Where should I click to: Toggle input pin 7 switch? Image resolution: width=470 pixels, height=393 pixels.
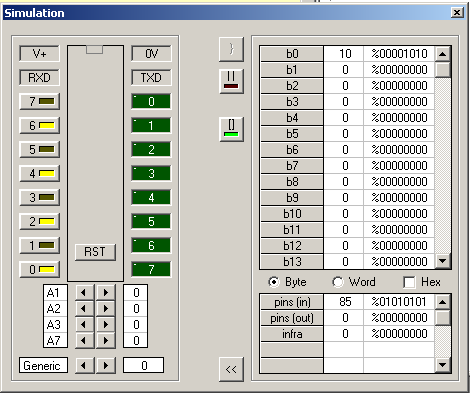(x=40, y=101)
